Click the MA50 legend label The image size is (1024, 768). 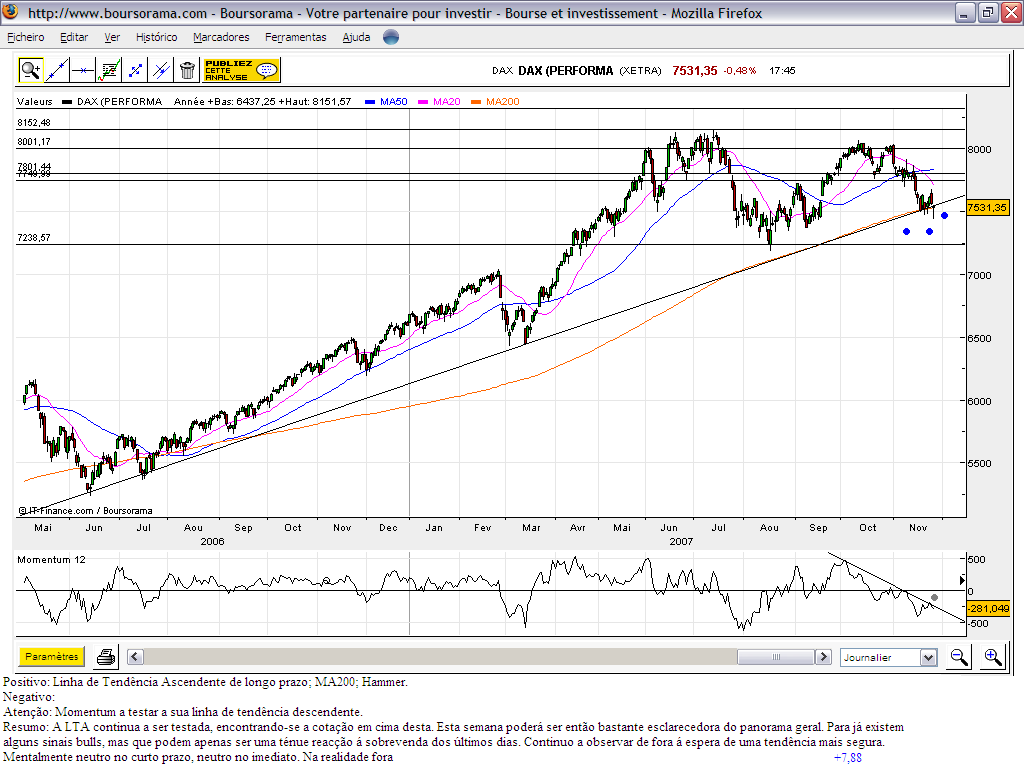(394, 101)
